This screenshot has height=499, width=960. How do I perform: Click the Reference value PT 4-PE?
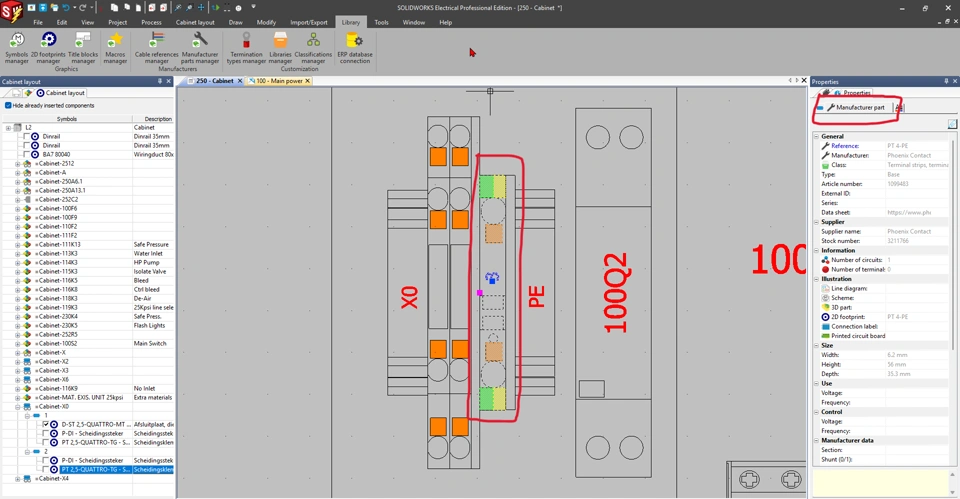tap(899, 146)
